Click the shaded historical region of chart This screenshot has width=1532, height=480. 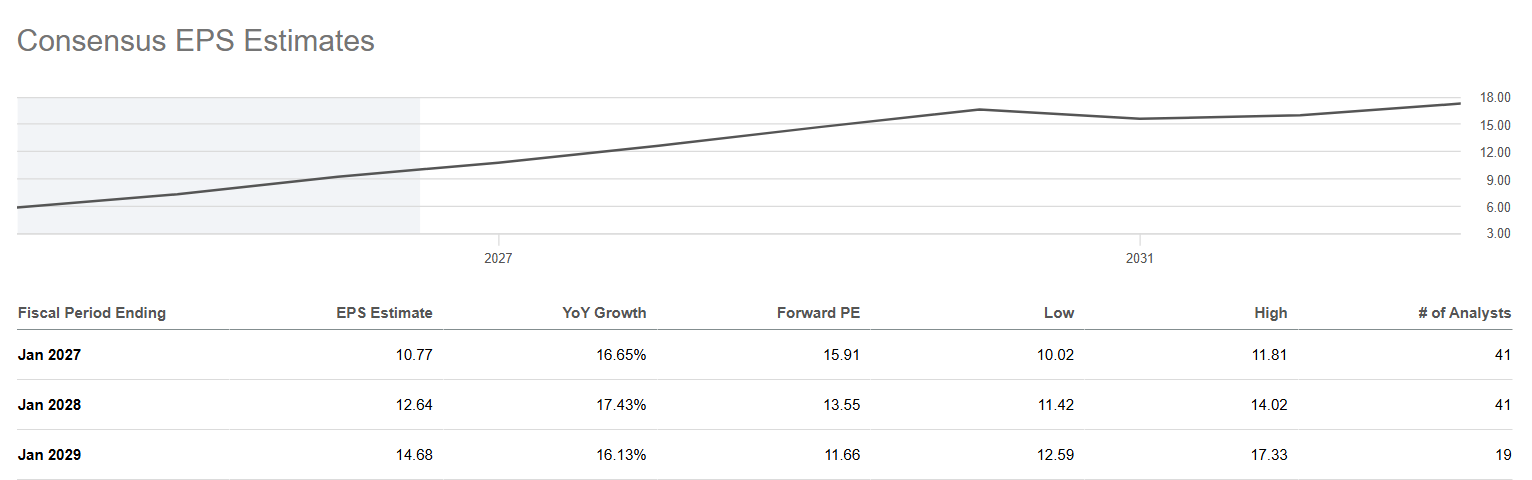pos(218,166)
